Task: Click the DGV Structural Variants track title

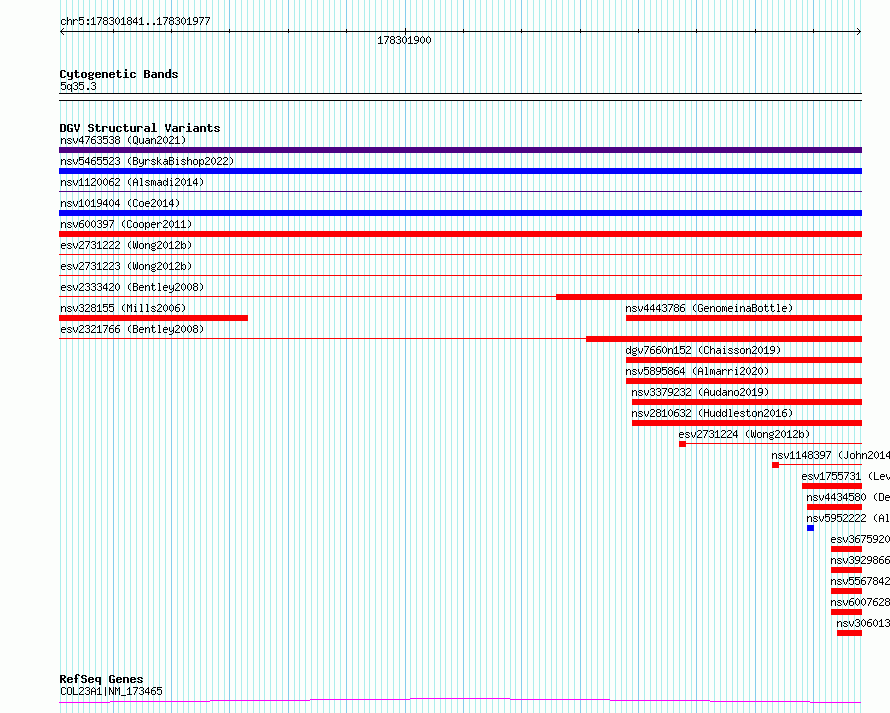Action: coord(140,128)
